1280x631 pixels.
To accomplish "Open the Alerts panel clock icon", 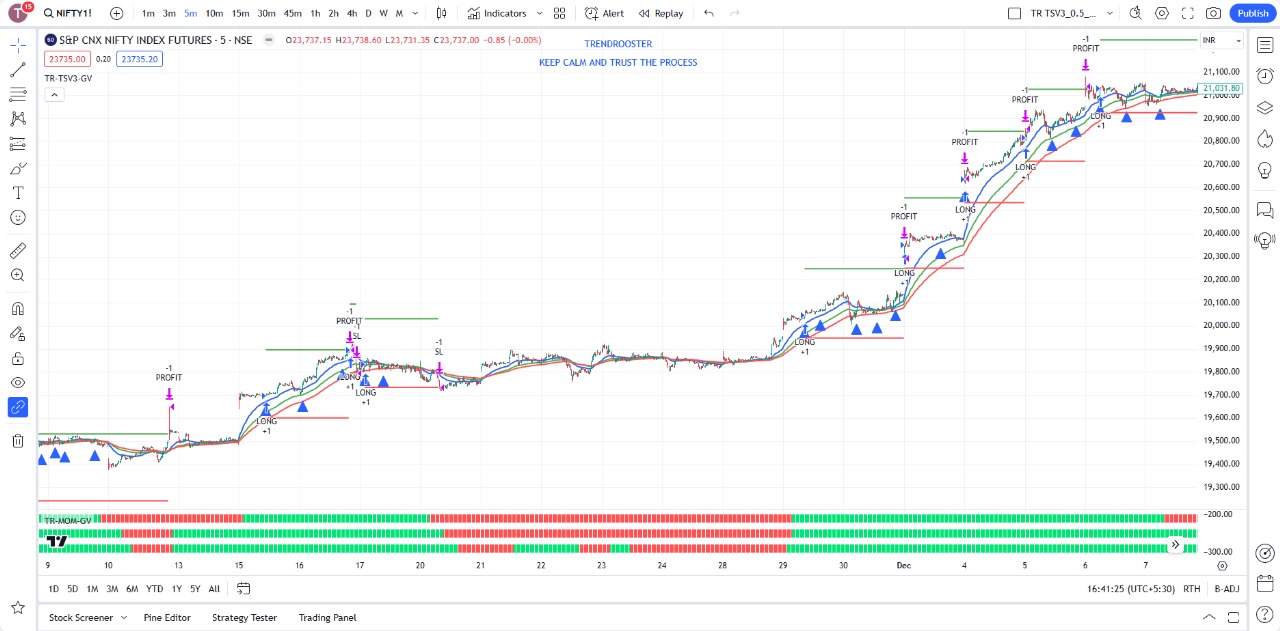I will pyautogui.click(x=1264, y=78).
